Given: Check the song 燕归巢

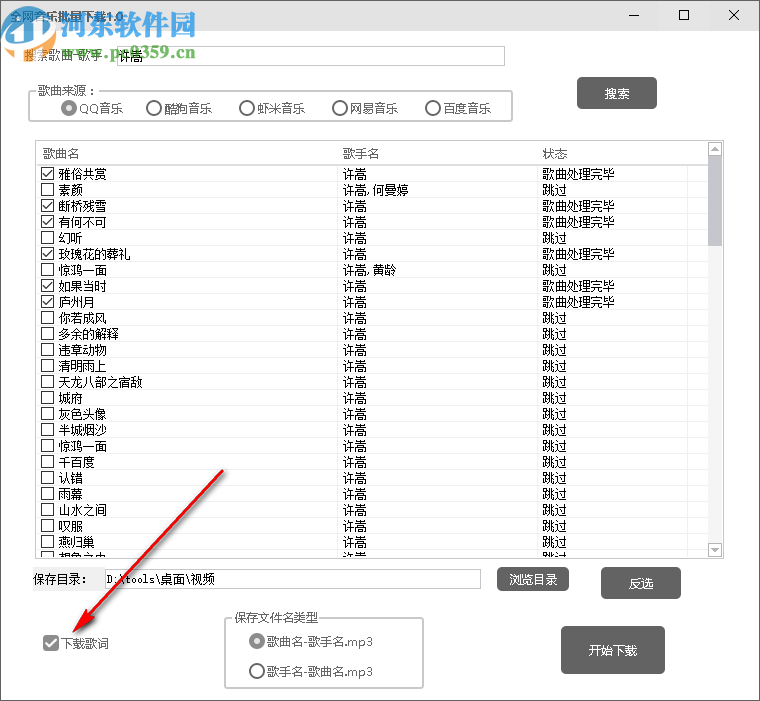Looking at the screenshot, I should click(x=48, y=542).
